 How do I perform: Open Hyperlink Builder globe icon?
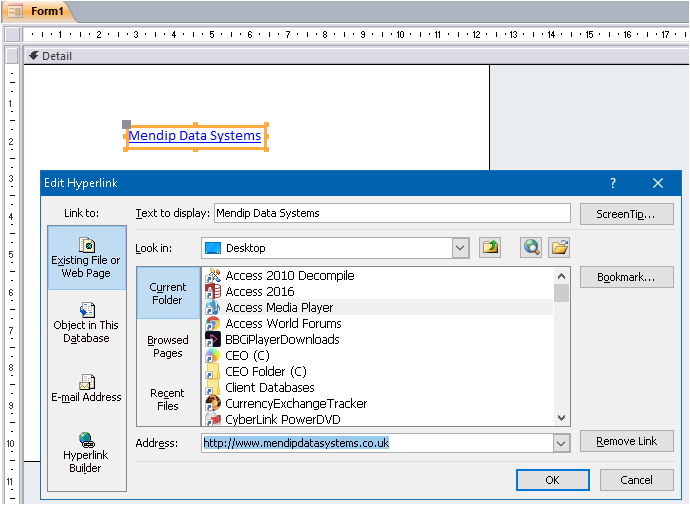(87, 439)
